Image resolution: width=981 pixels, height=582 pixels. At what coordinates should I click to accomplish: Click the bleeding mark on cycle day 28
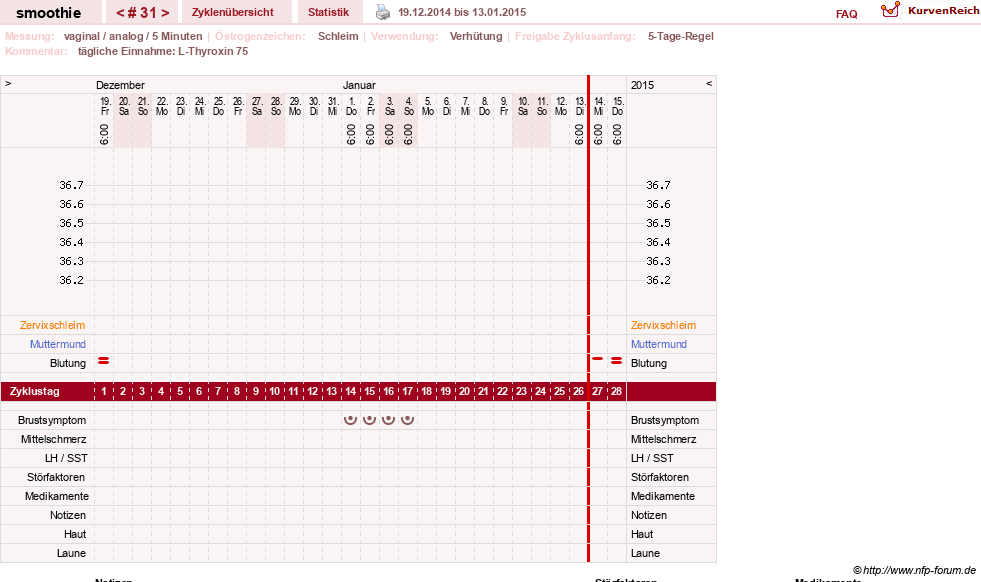click(x=616, y=360)
